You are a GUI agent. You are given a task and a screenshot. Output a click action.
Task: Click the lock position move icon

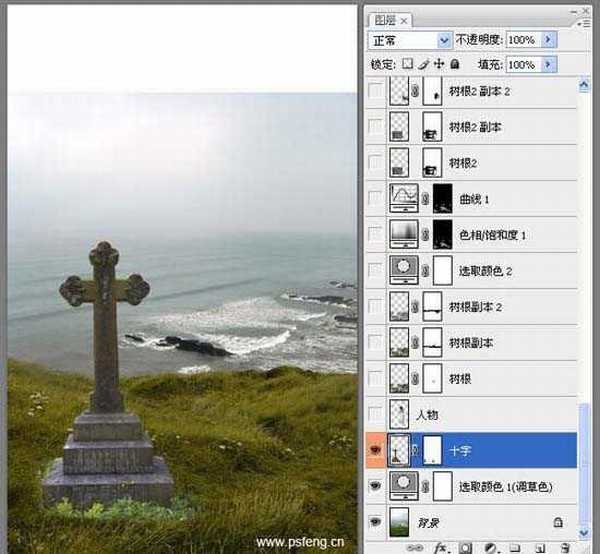coord(438,63)
